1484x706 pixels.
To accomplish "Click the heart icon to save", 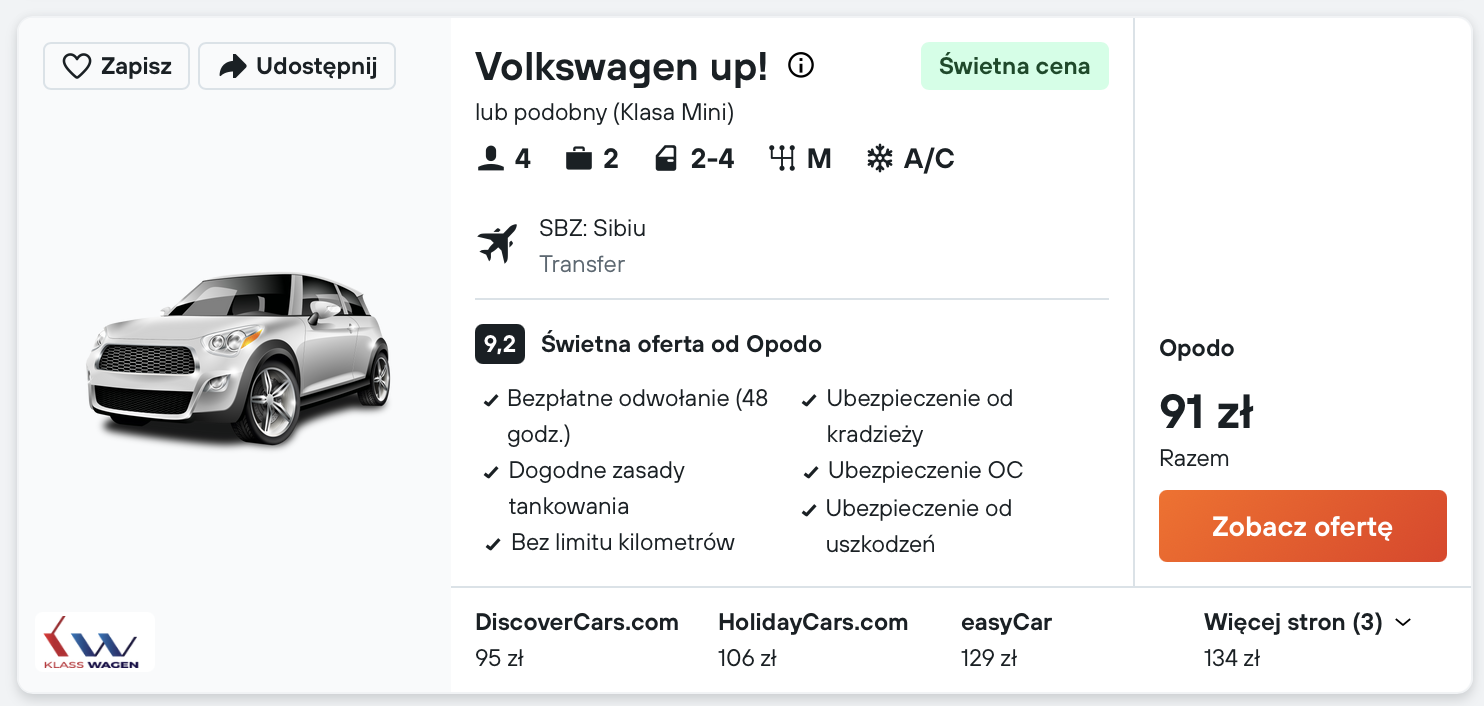I will [x=77, y=67].
